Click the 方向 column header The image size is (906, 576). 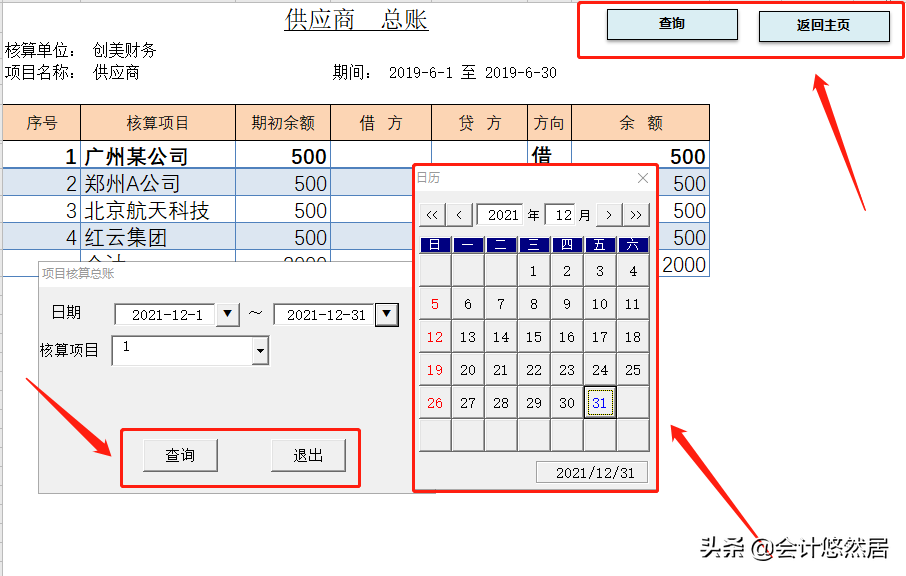[549, 122]
